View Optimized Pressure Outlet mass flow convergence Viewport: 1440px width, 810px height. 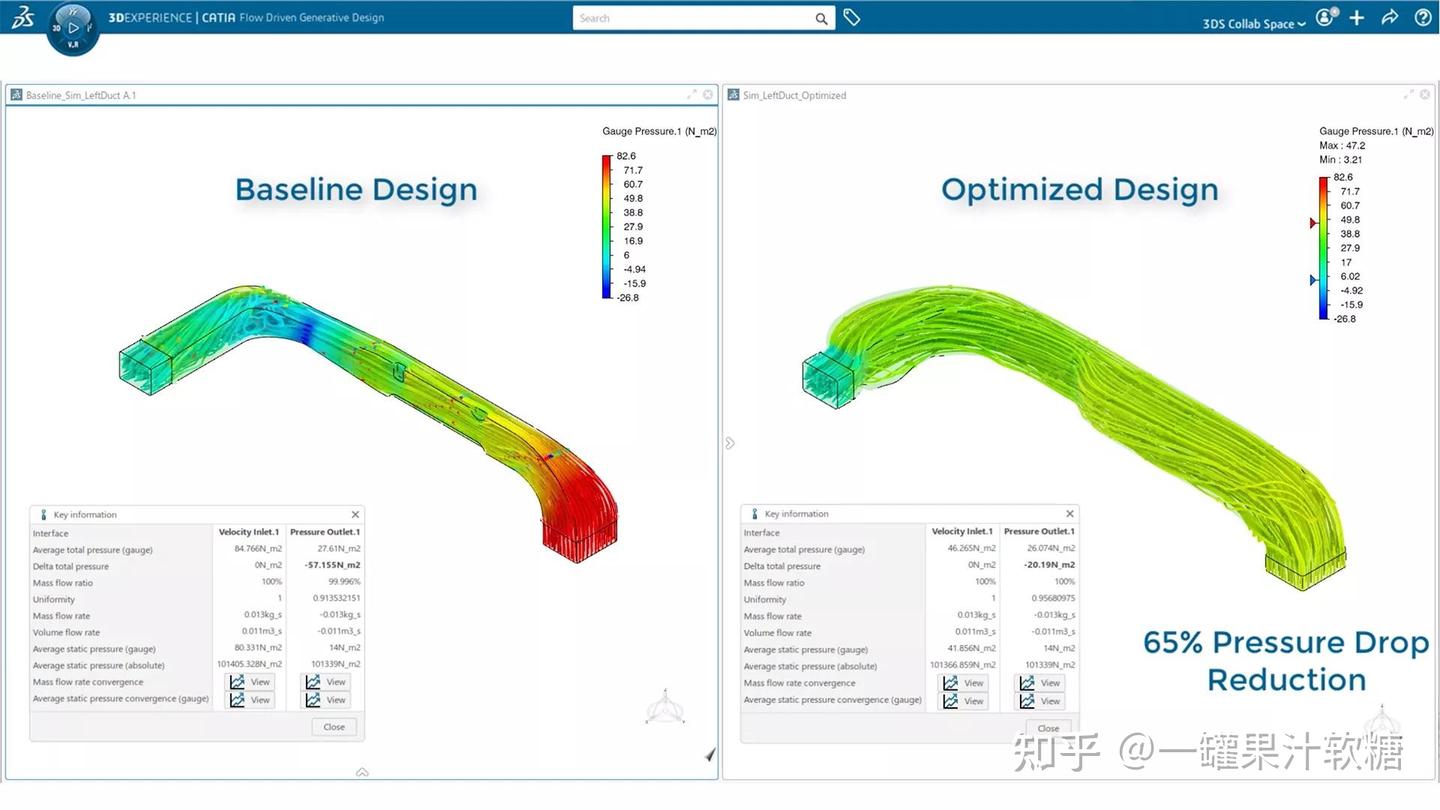coord(1039,683)
